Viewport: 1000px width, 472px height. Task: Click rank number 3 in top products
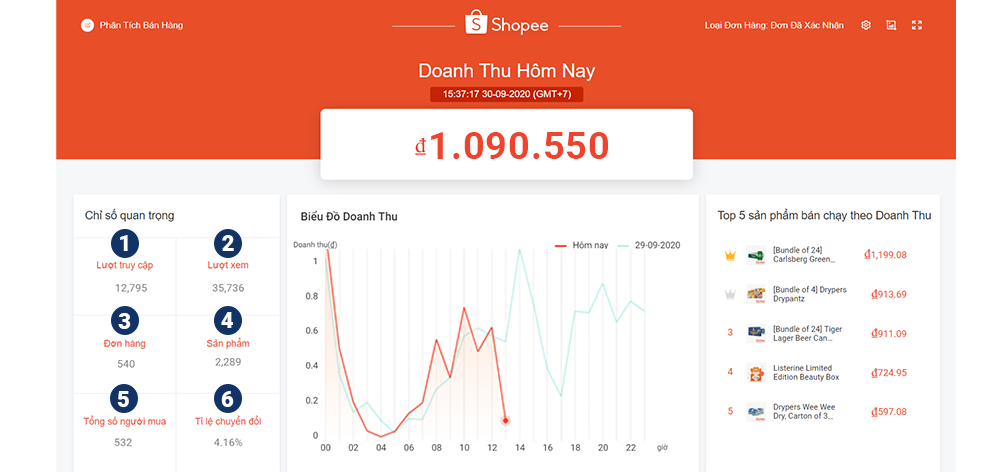730,333
